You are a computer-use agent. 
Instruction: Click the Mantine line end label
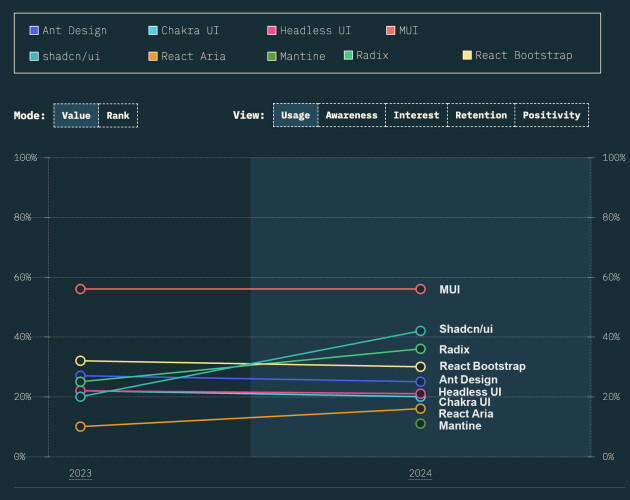[x=460, y=426]
